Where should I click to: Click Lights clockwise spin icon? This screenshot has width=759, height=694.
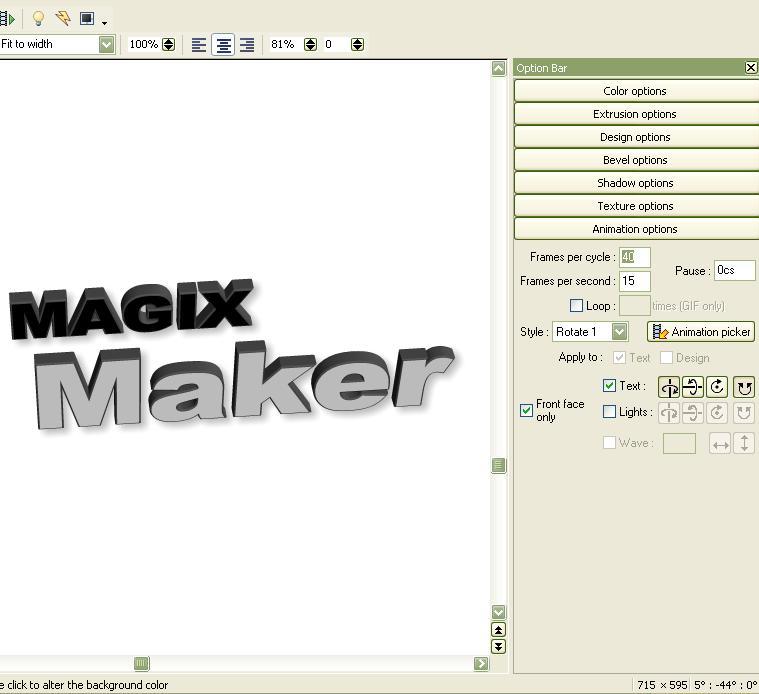click(716, 413)
